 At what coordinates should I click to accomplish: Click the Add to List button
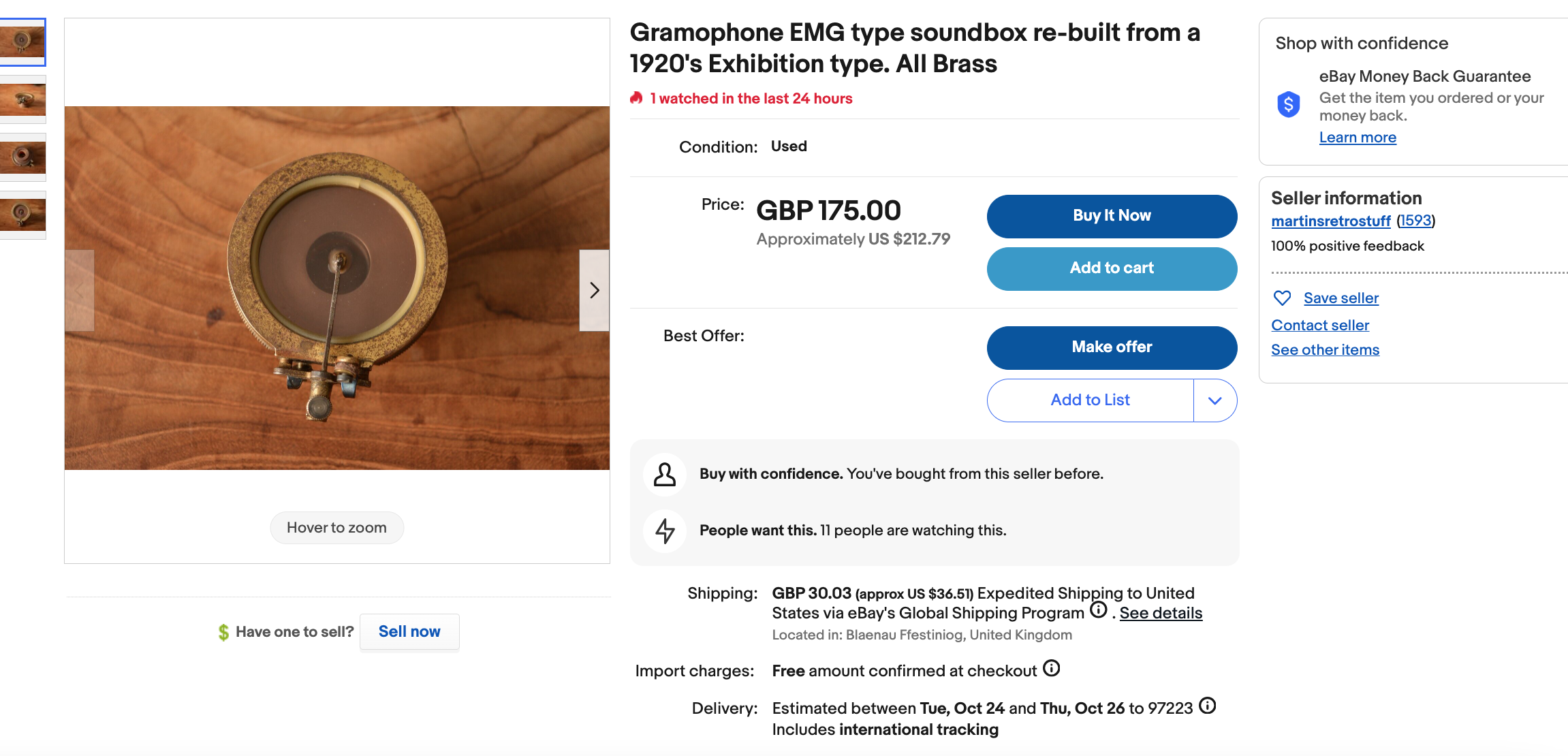tap(1090, 400)
